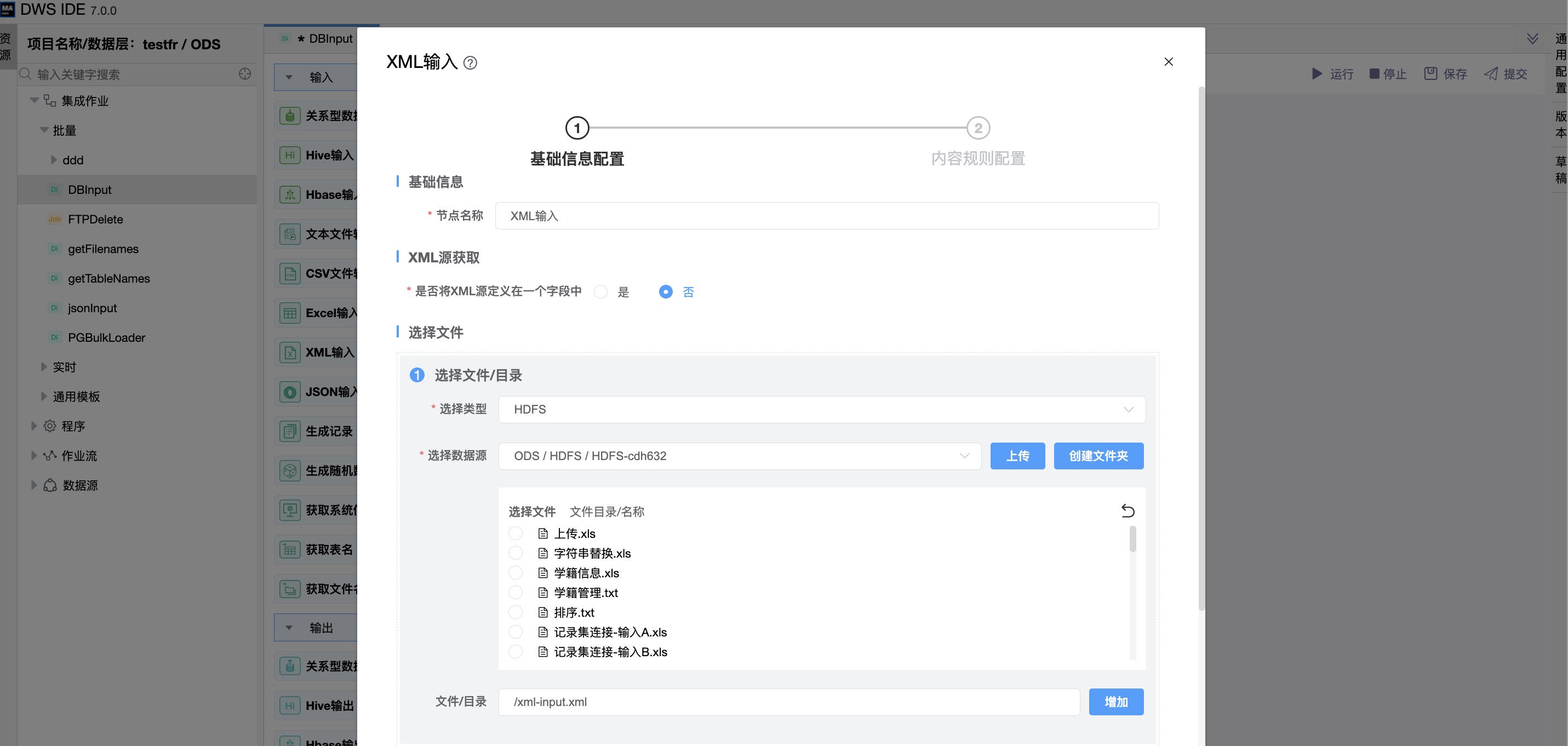Open the 选择数据源 dropdown
Viewport: 1568px width, 746px height.
point(739,456)
